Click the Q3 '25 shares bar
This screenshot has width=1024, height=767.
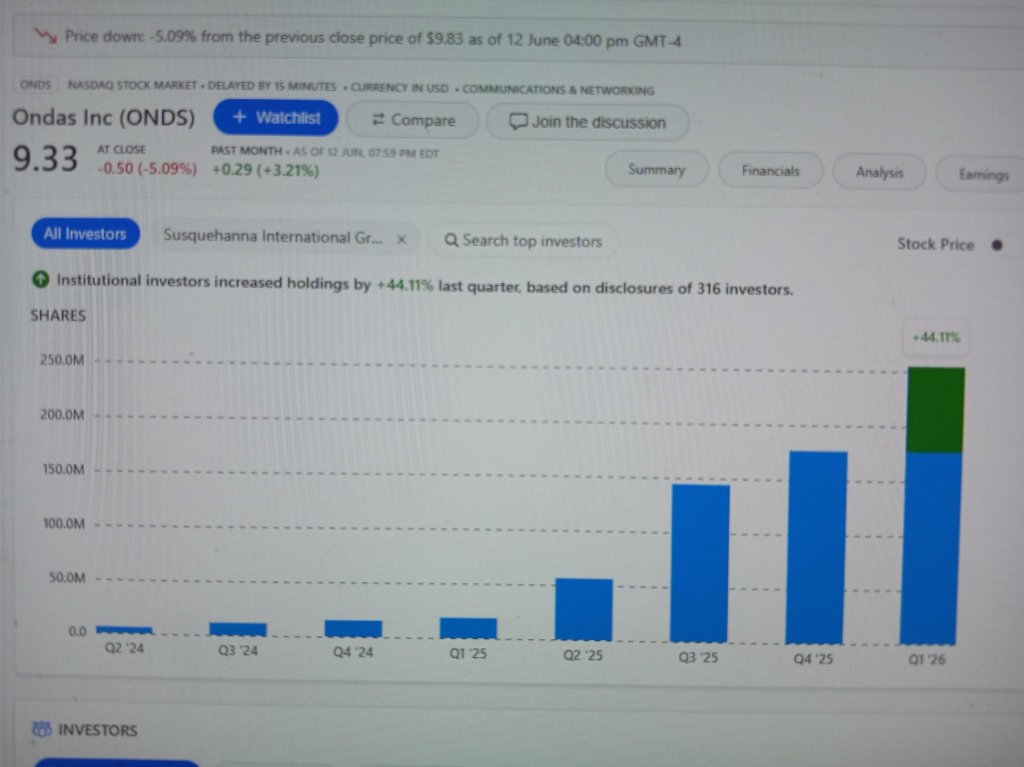tap(700, 563)
